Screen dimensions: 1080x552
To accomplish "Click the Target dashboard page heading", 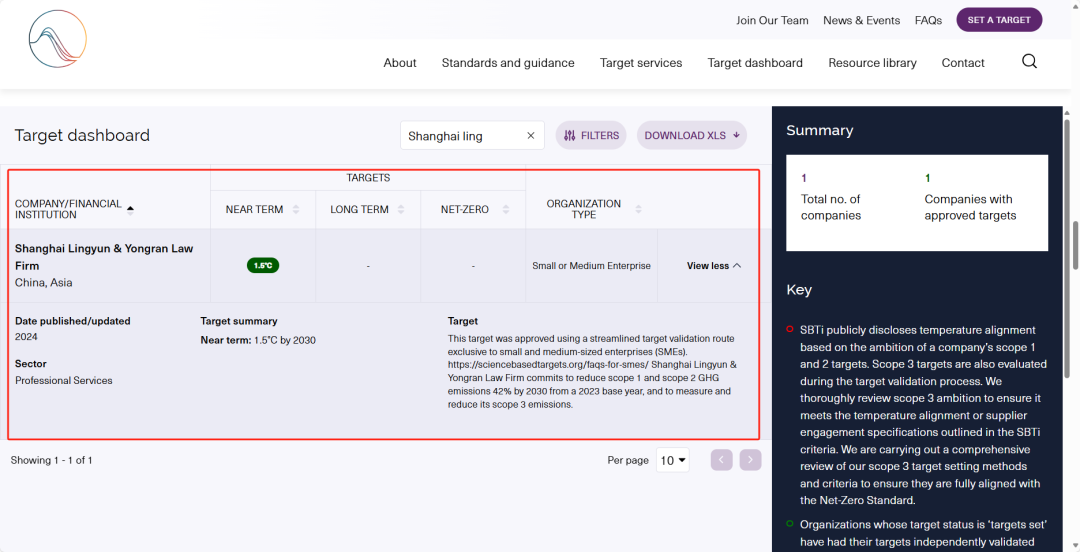I will point(82,135).
